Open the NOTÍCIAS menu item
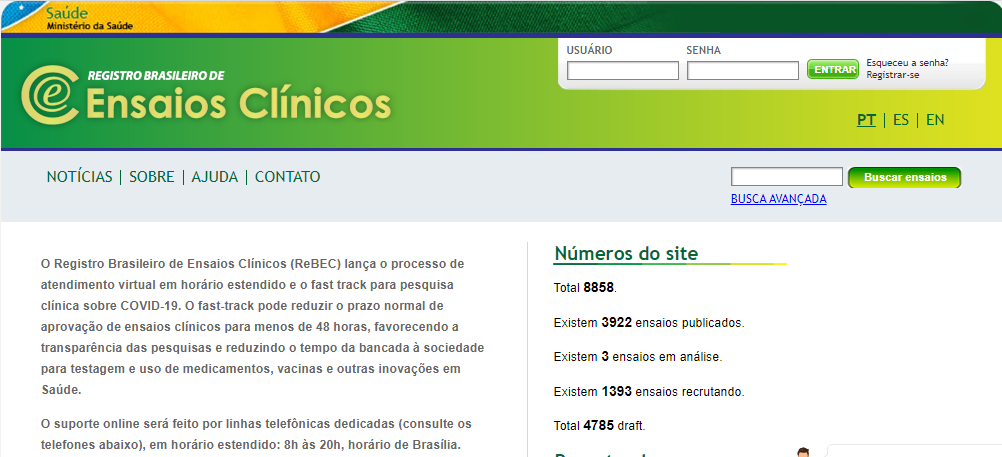The width and height of the screenshot is (1002, 457). pos(79,177)
